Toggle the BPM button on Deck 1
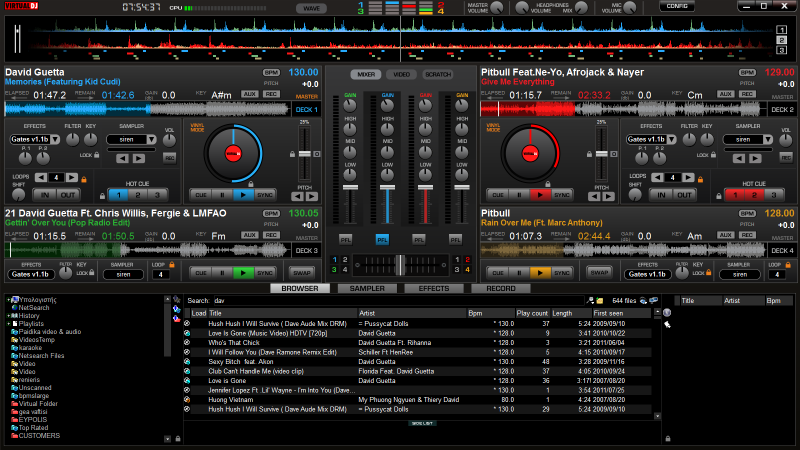The height and width of the screenshot is (450, 800). click(x=271, y=72)
